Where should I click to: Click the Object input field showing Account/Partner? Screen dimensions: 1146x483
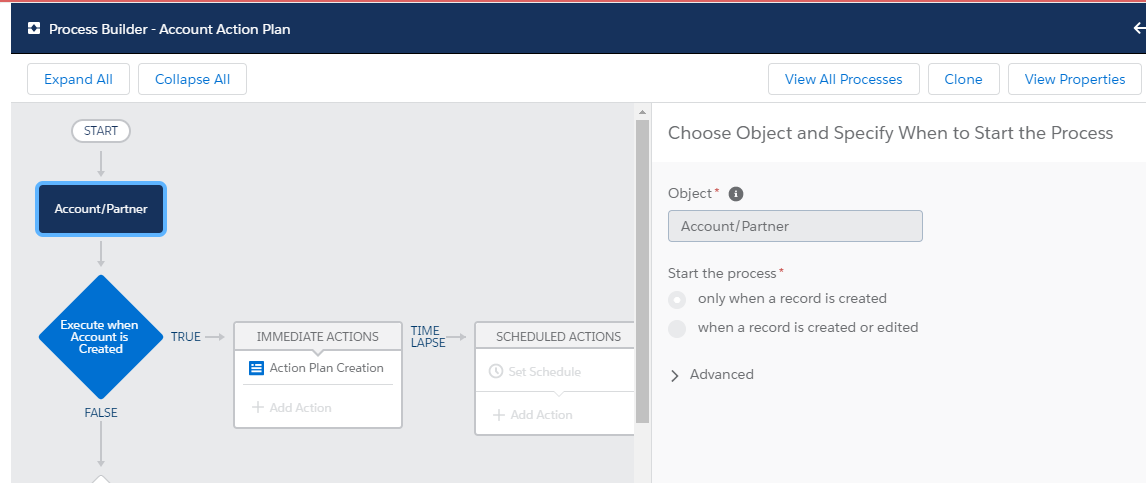tap(795, 227)
